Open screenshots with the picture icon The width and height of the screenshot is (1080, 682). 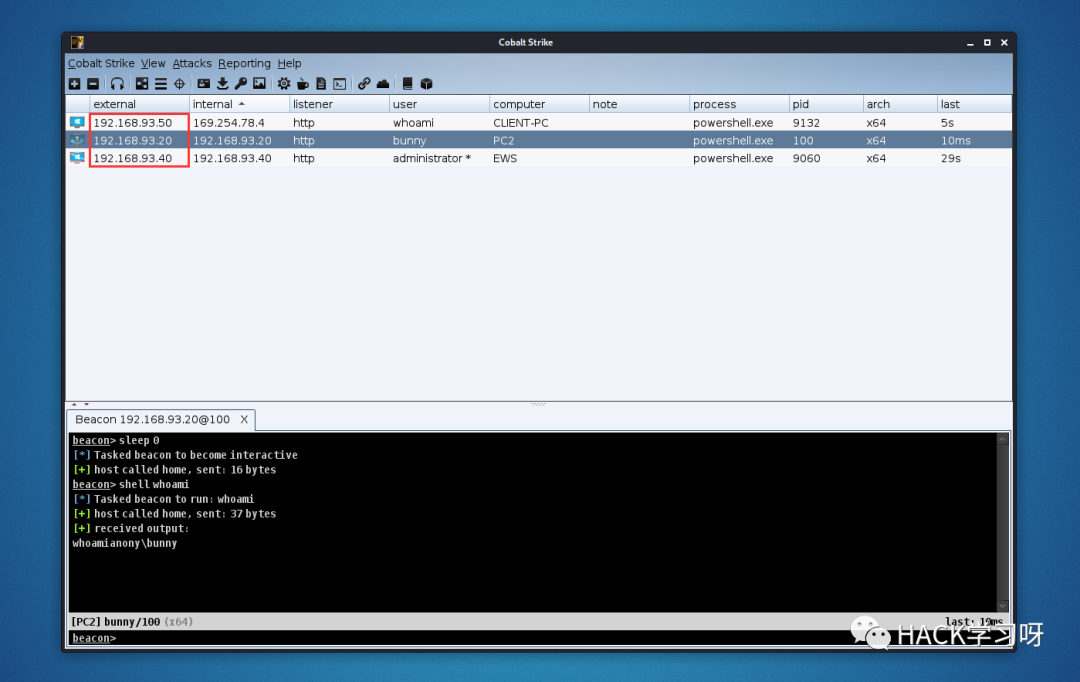pyautogui.click(x=259, y=84)
